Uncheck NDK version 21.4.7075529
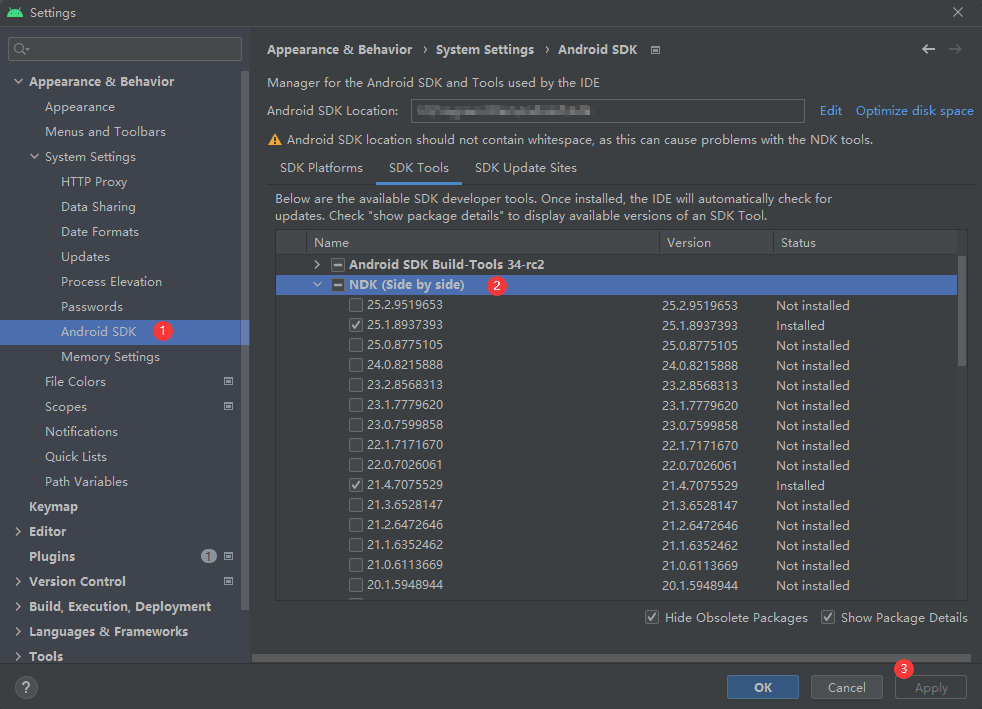The width and height of the screenshot is (982, 709). point(356,485)
